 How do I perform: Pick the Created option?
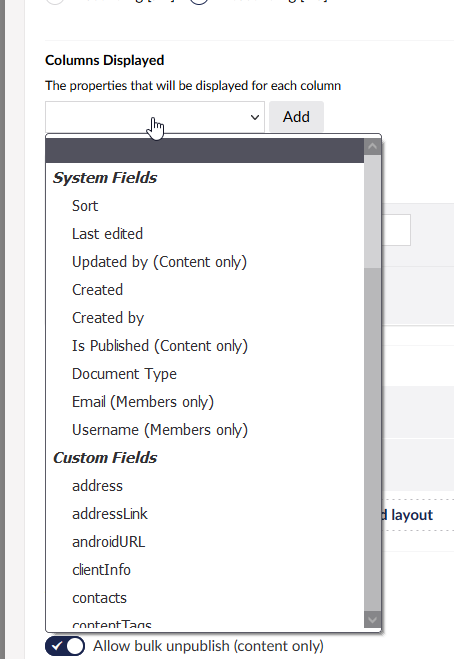point(205,290)
